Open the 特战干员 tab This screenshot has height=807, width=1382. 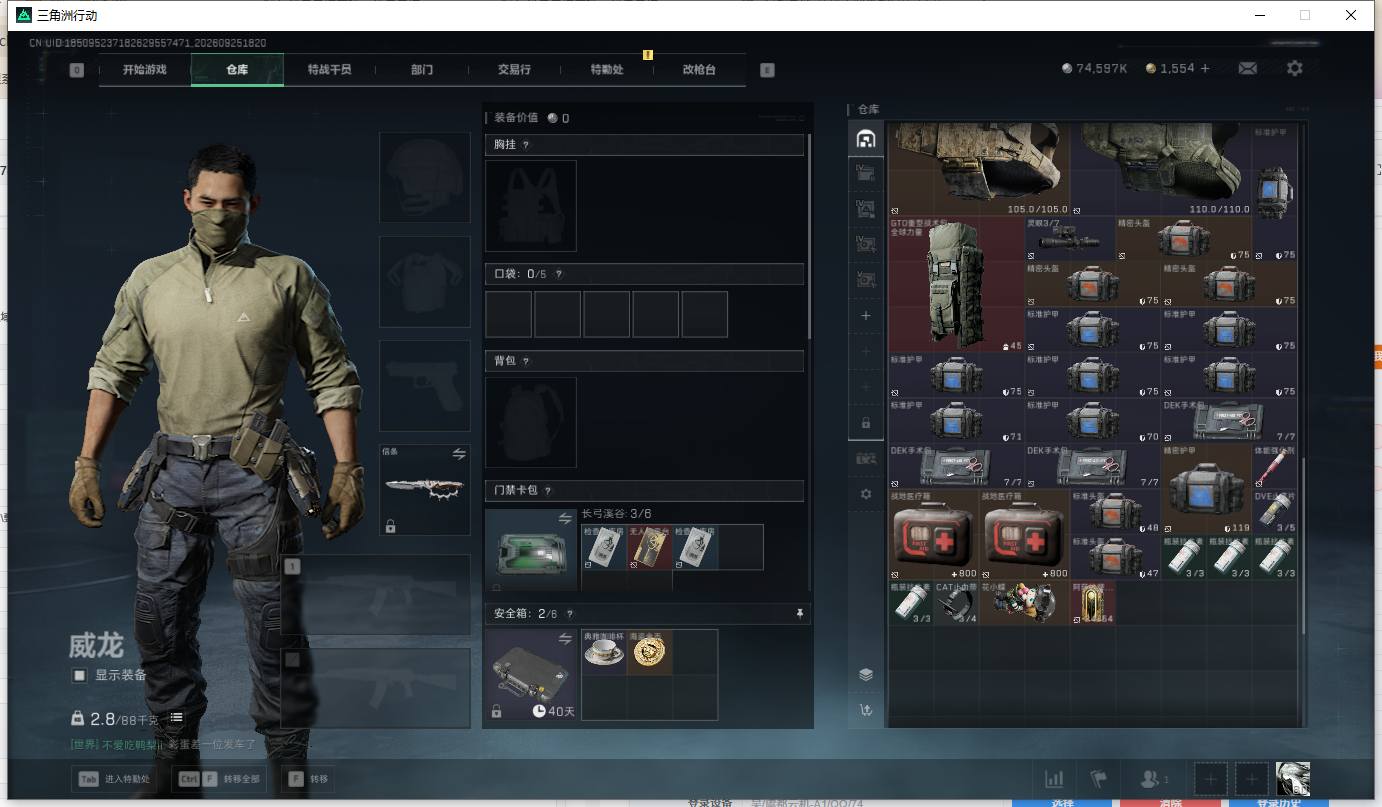[329, 70]
